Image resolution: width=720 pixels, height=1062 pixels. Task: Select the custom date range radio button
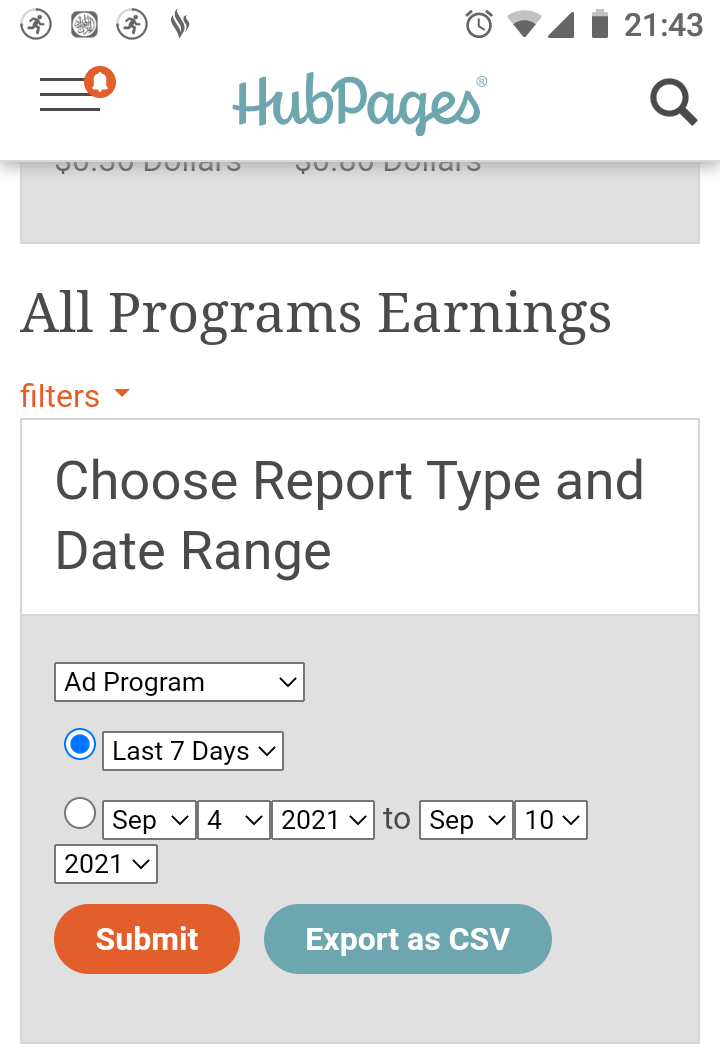click(x=80, y=813)
